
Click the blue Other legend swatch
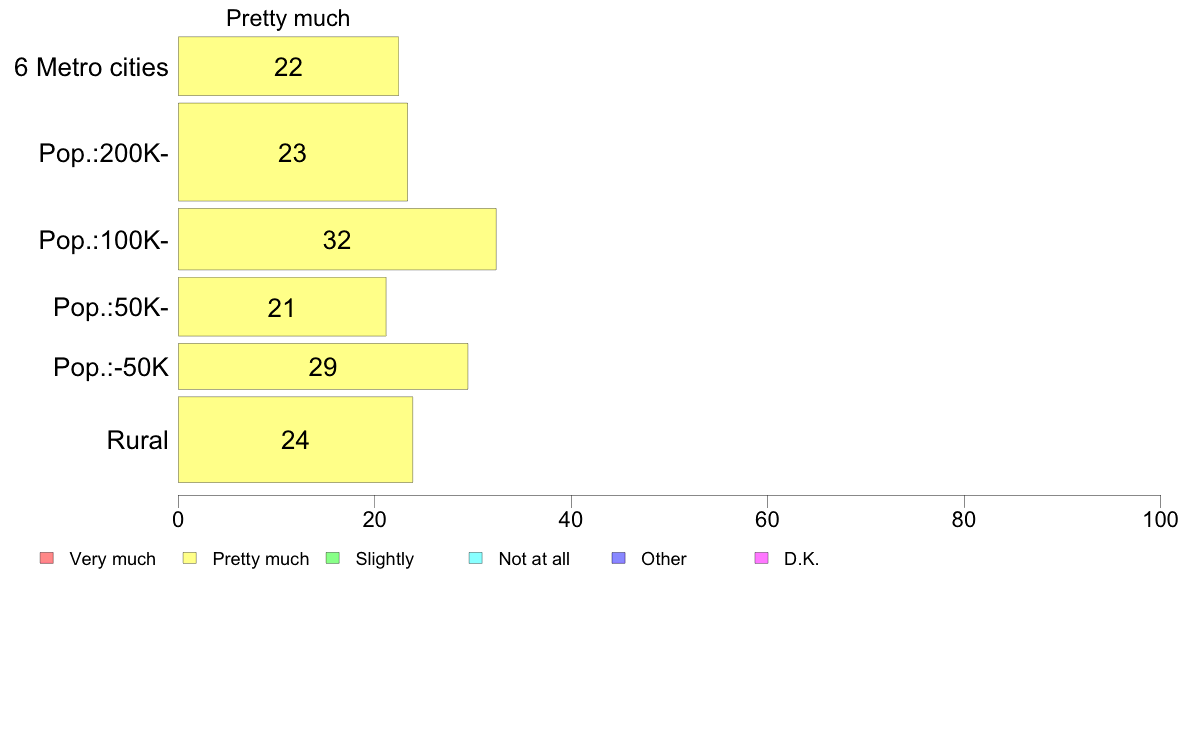[618, 559]
